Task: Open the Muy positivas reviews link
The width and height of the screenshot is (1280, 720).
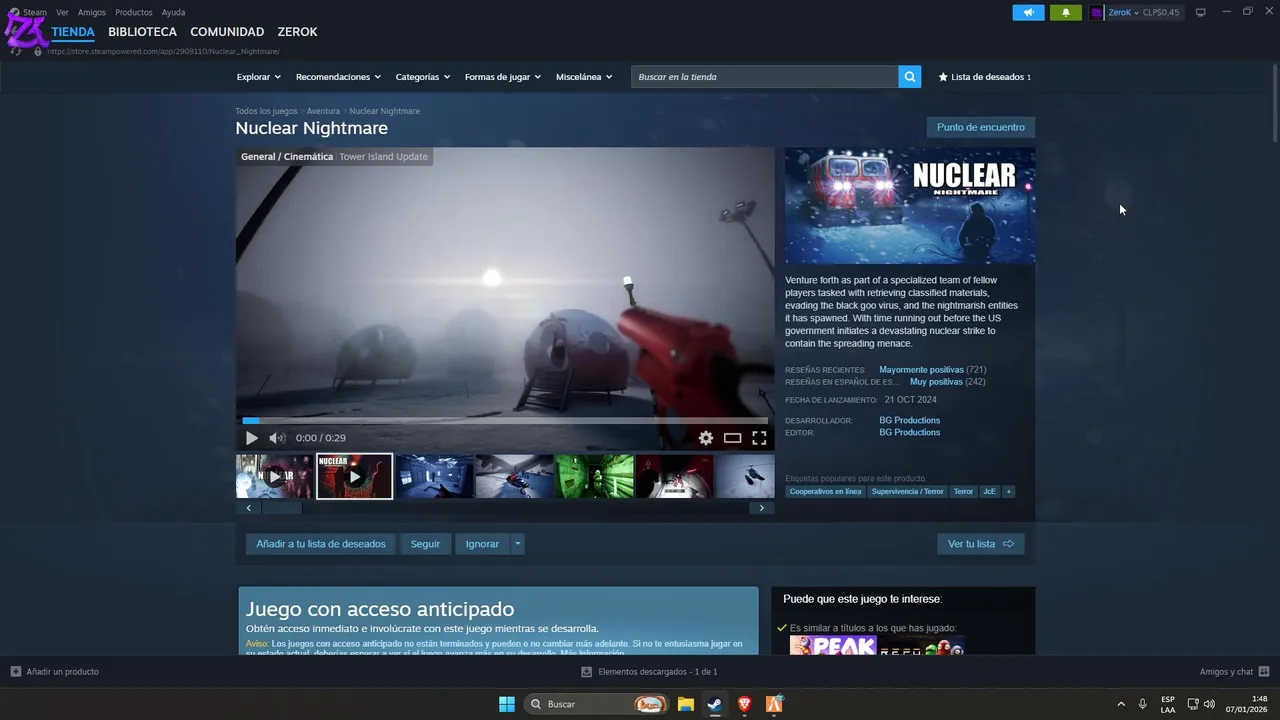Action: (x=936, y=382)
